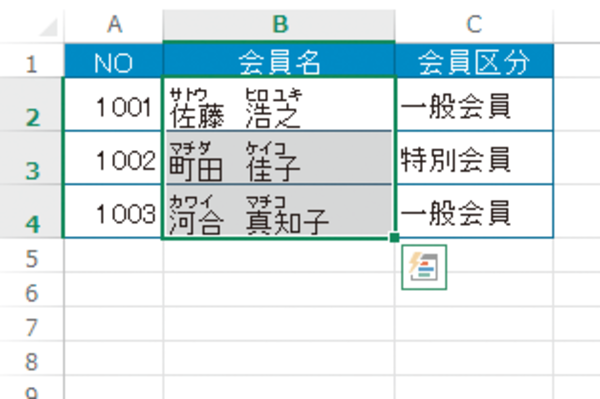Screen dimensions: 600x399
Task: Open the Quick Analysis button
Action: [424, 267]
